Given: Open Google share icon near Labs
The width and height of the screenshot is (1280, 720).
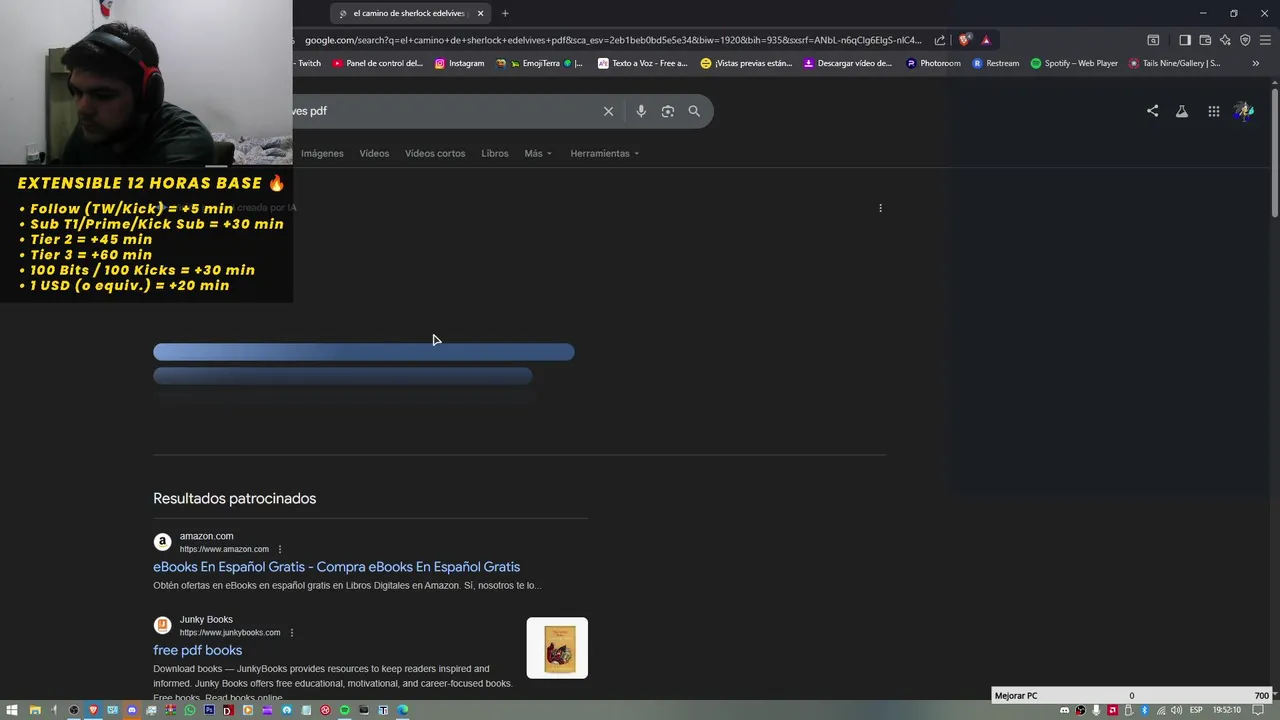Looking at the screenshot, I should pyautogui.click(x=1152, y=111).
